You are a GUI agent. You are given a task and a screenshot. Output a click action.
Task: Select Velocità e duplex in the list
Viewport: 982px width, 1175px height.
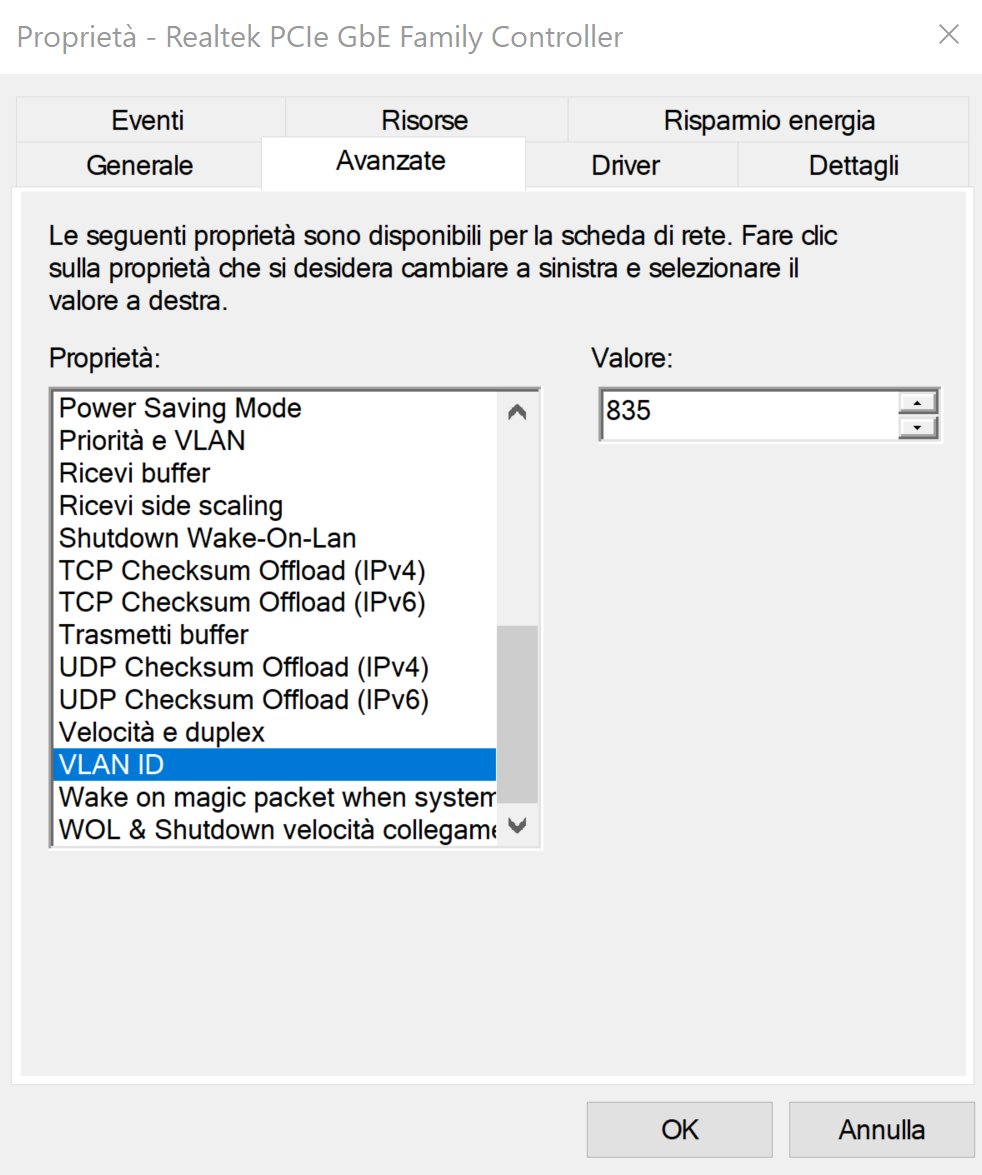pyautogui.click(x=275, y=732)
